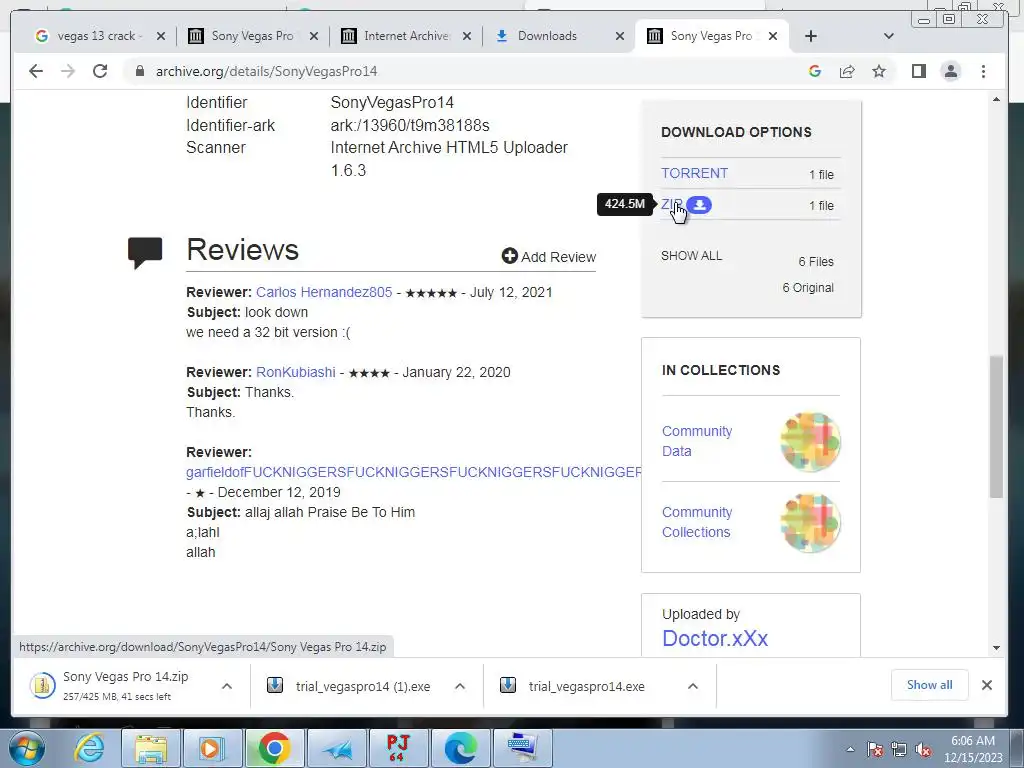Click the SonyVegasPro14 identifier text
Viewport: 1024px width, 768px height.
click(392, 103)
